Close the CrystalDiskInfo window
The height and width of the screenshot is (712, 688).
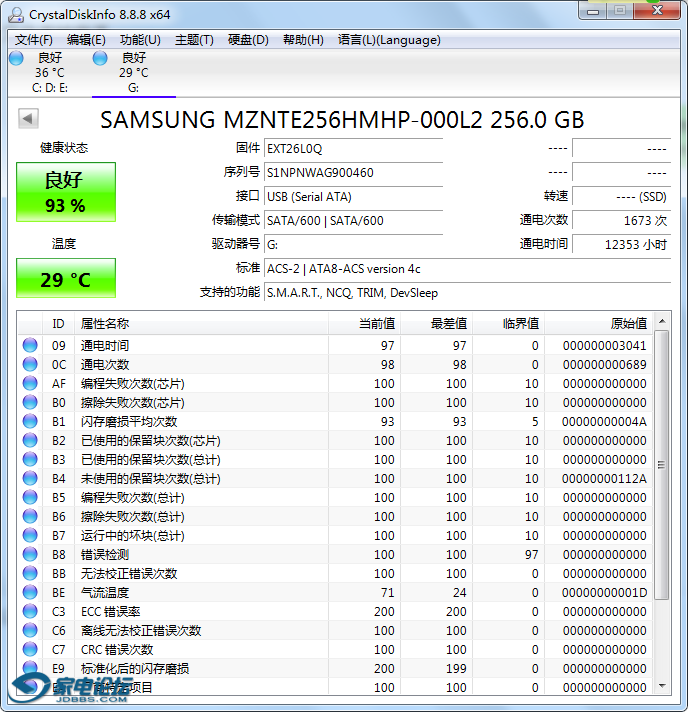click(657, 10)
